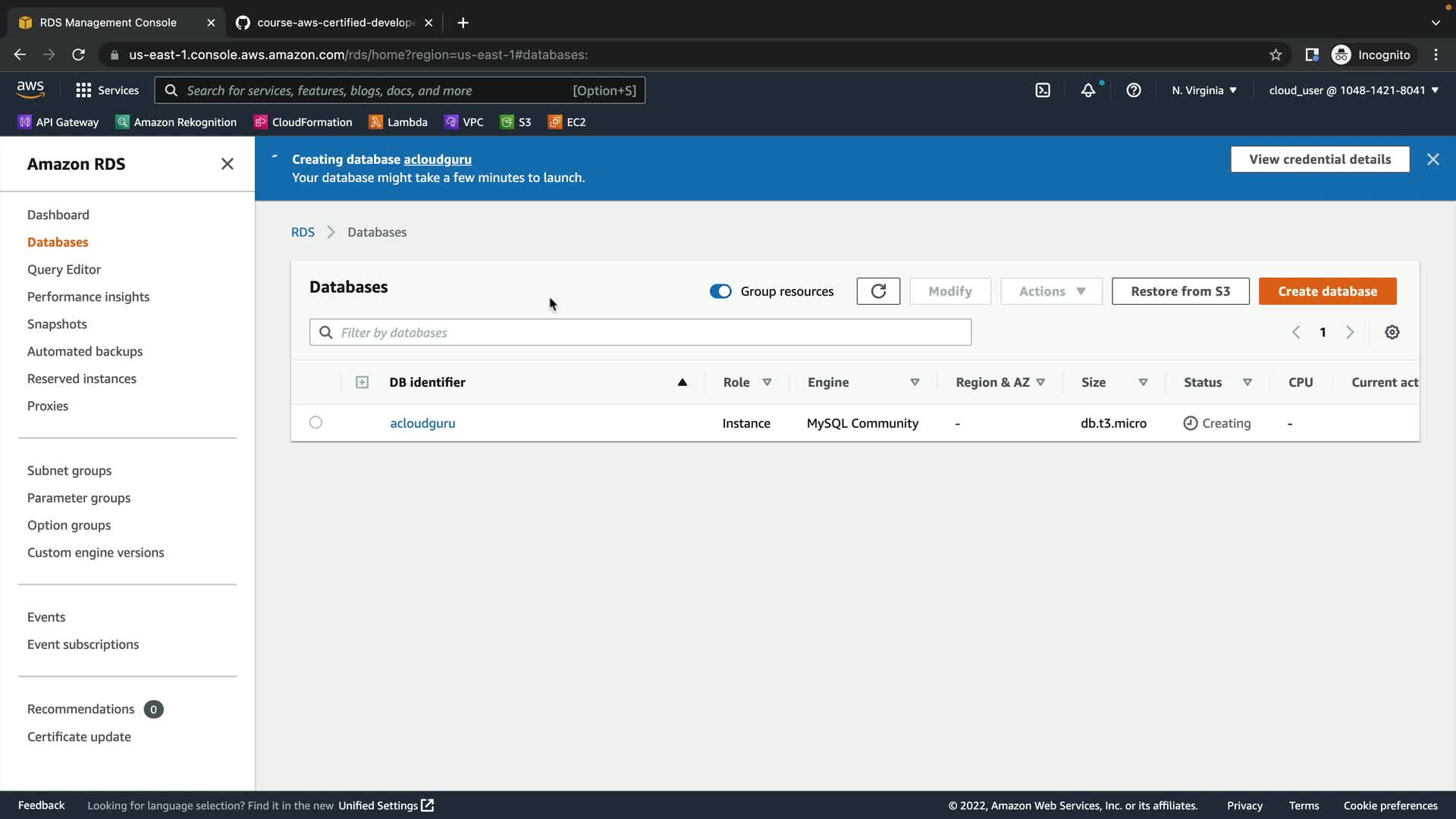Expand the cloud_user account menu
This screenshot has width=1456, height=819.
(x=1354, y=90)
